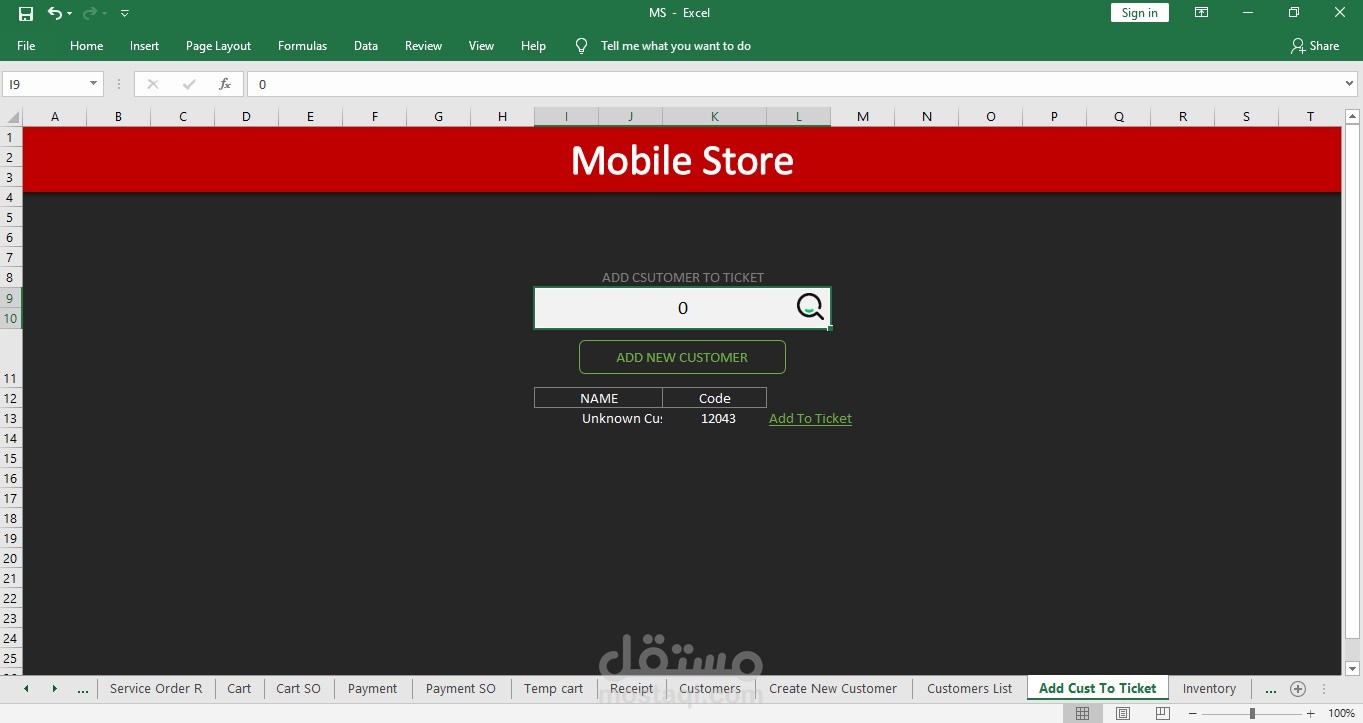Click the Select All corner triangle

tap(11, 117)
